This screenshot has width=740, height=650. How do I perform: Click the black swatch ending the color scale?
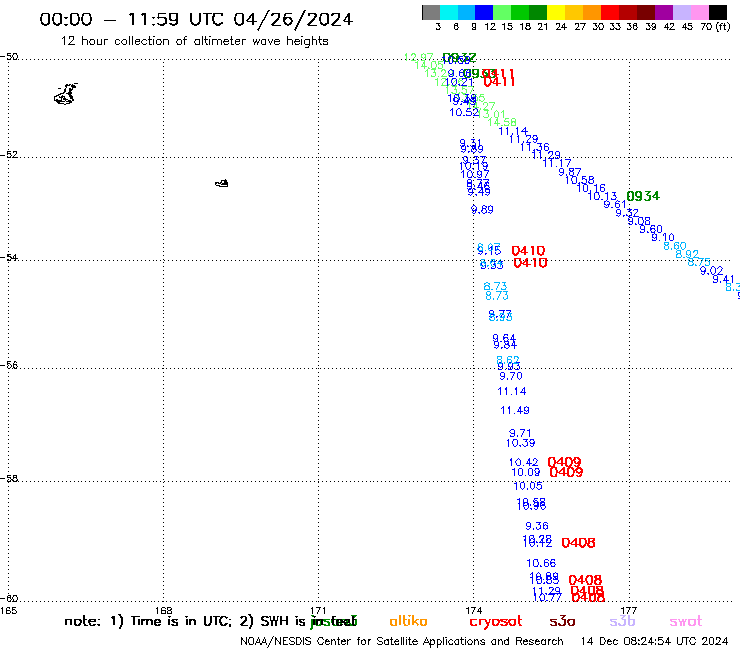click(718, 12)
